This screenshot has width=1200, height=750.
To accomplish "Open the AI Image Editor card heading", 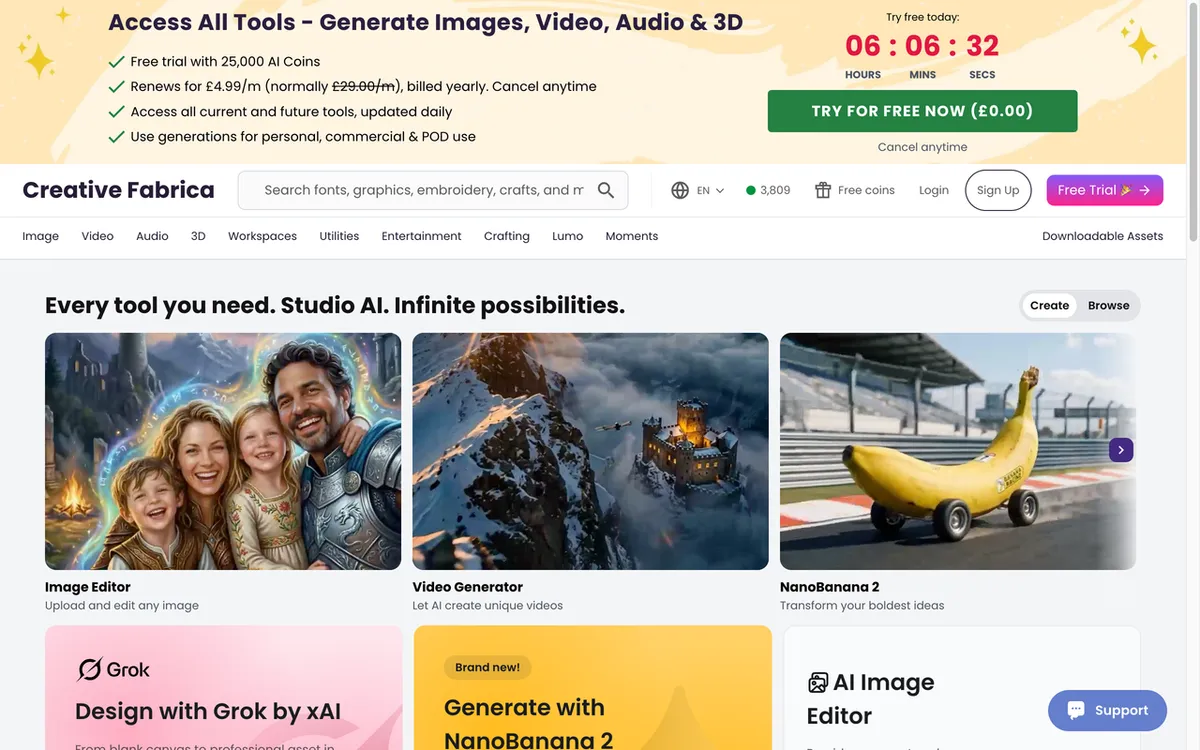I will coord(871,699).
